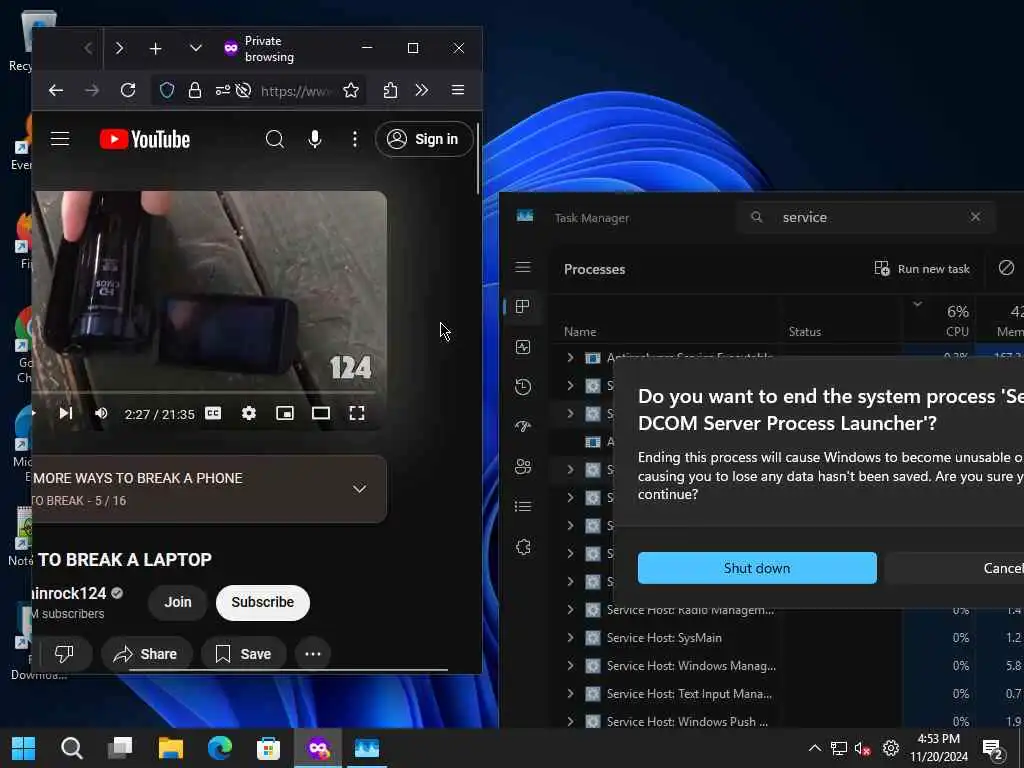Open Task Manager navigation hamburger menu
This screenshot has width=1024, height=768.
522,267
